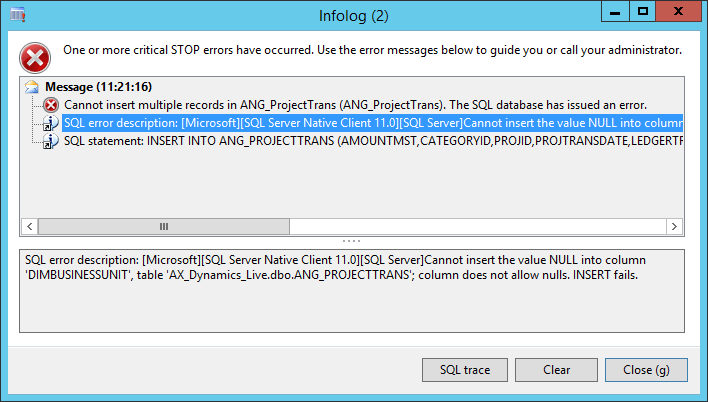Click the Close (g) button
This screenshot has width=708, height=402.
pyautogui.click(x=646, y=370)
